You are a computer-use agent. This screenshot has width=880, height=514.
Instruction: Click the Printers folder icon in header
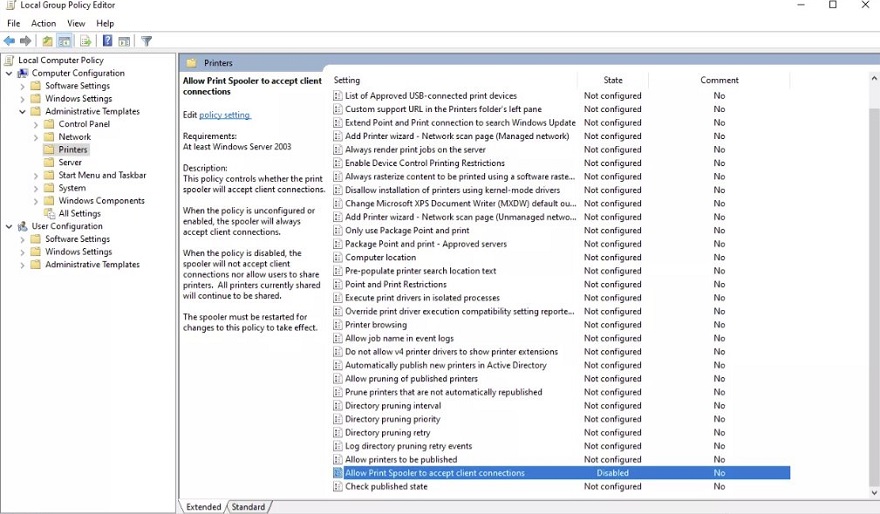pyautogui.click(x=191, y=63)
